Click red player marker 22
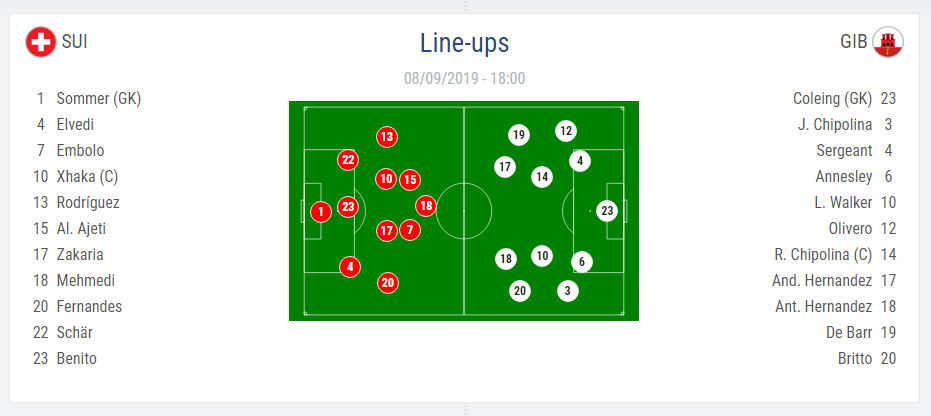Viewport: 931px width, 416px height. click(348, 160)
